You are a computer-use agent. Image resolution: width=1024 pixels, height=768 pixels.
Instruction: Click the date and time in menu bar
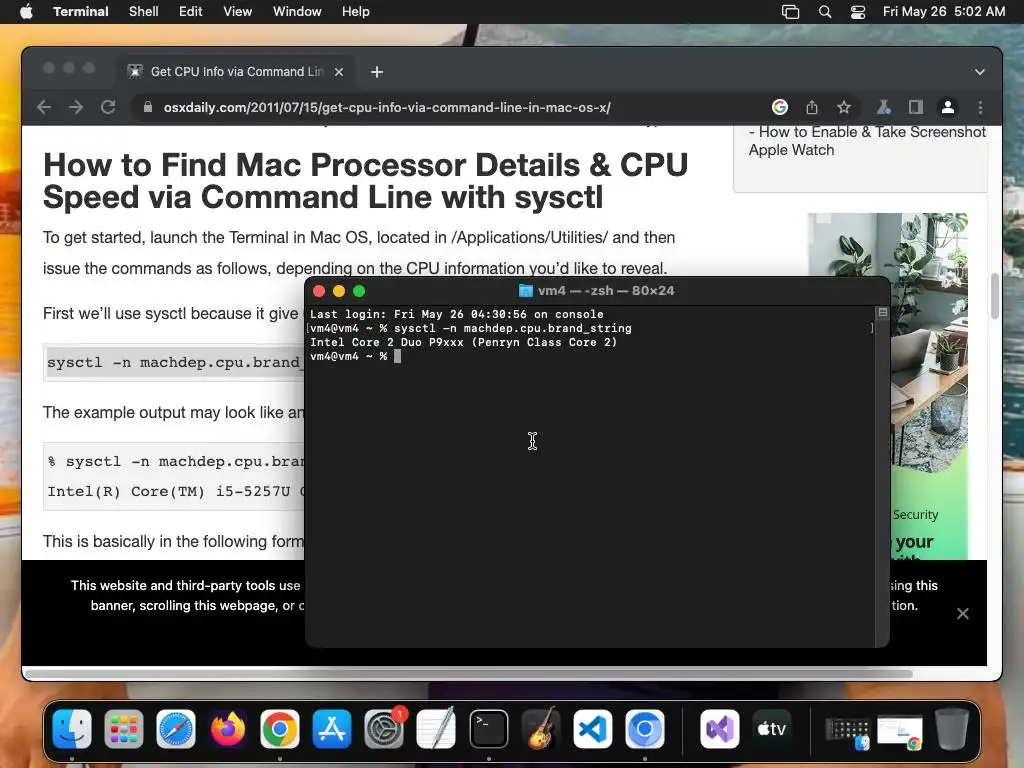click(x=944, y=12)
